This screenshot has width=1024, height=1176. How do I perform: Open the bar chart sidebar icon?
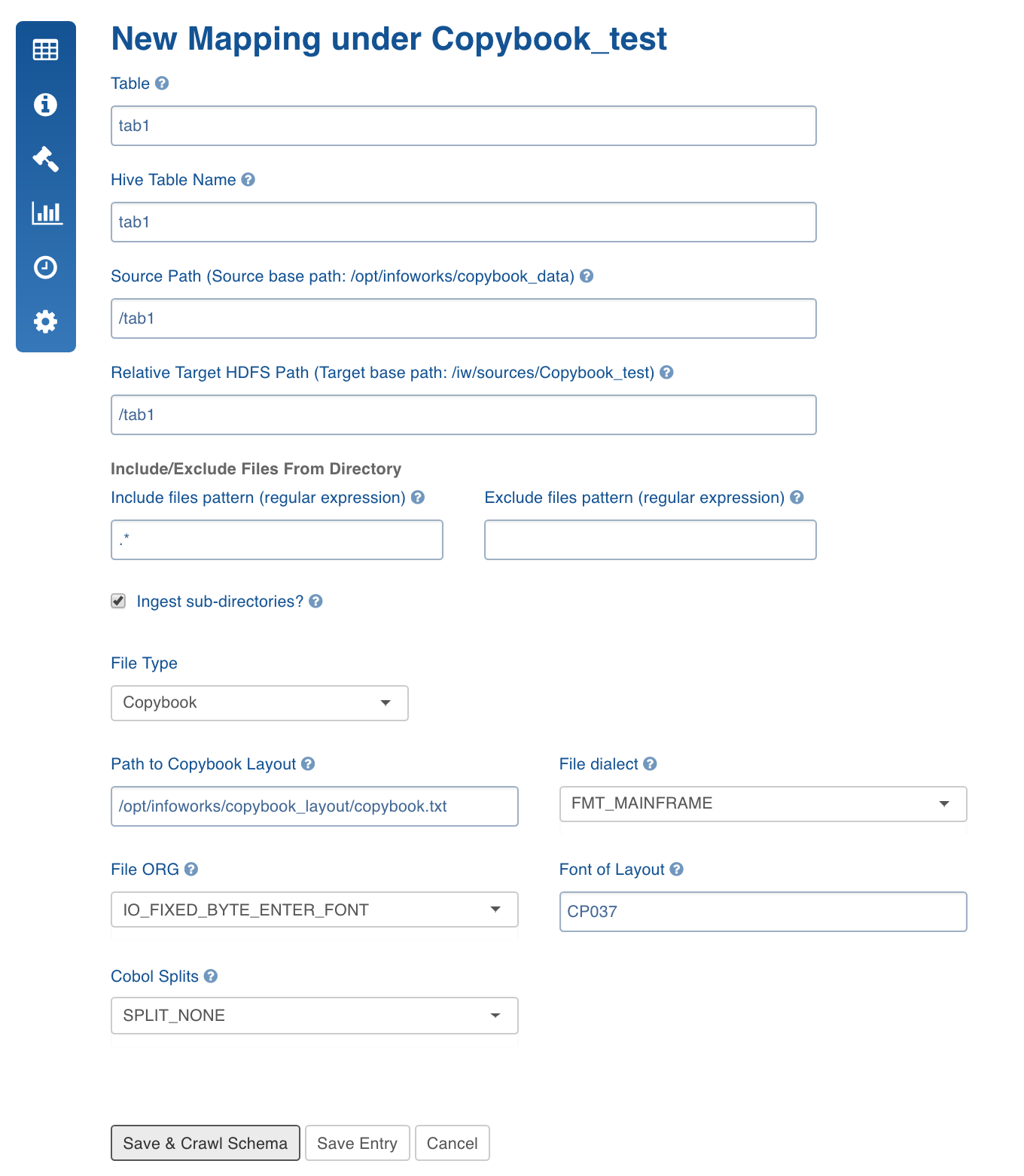point(47,213)
